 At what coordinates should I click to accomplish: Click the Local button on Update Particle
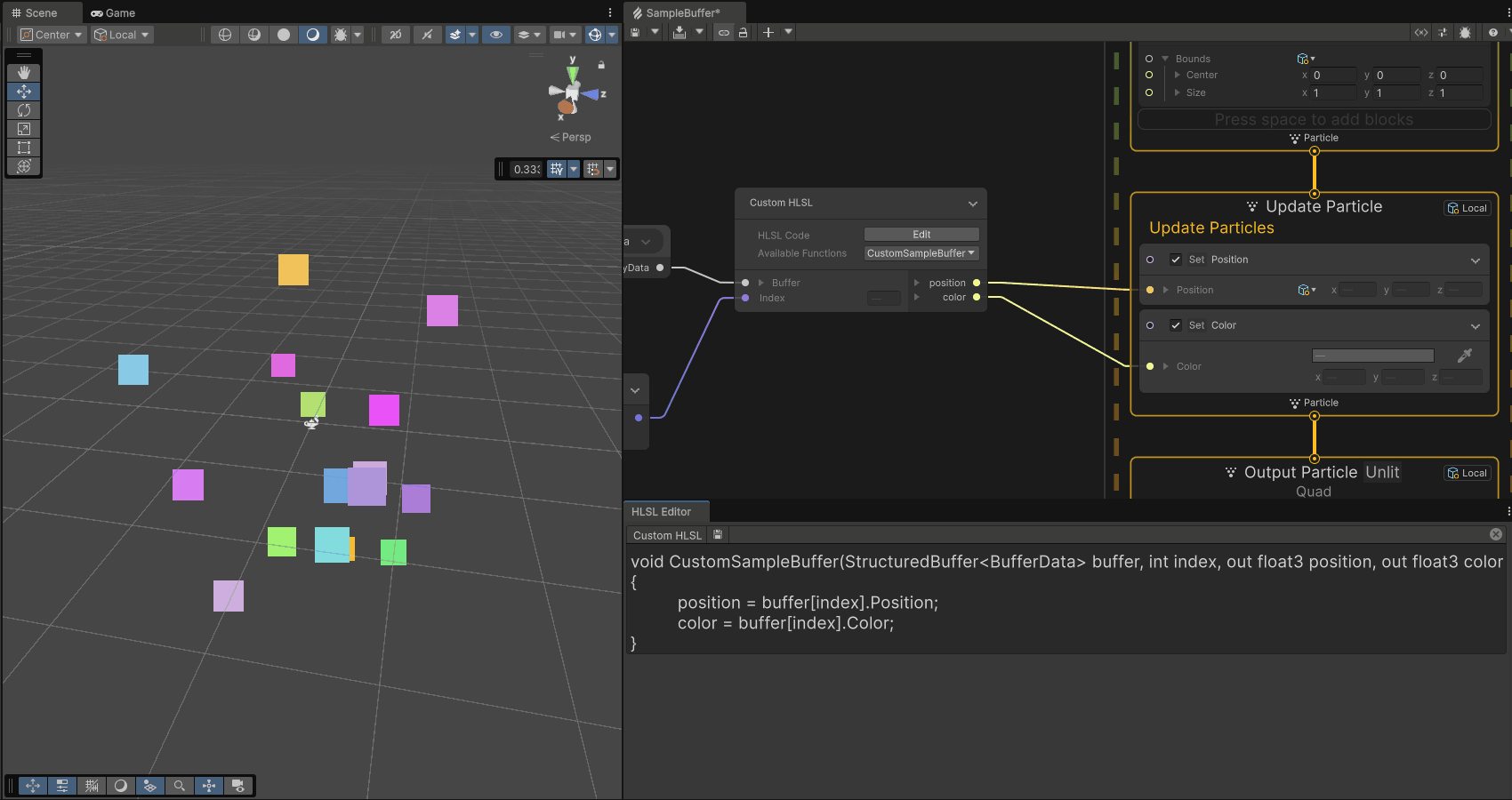[x=1467, y=207]
